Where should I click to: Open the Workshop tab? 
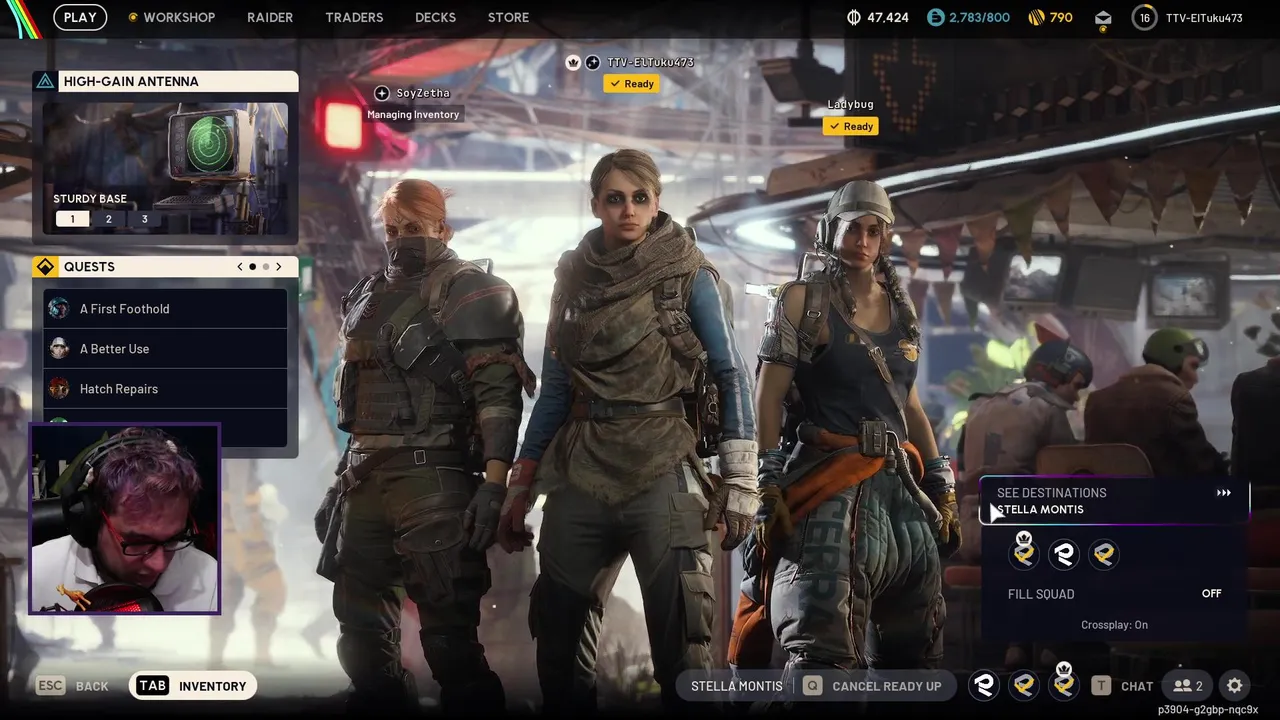[x=179, y=18]
